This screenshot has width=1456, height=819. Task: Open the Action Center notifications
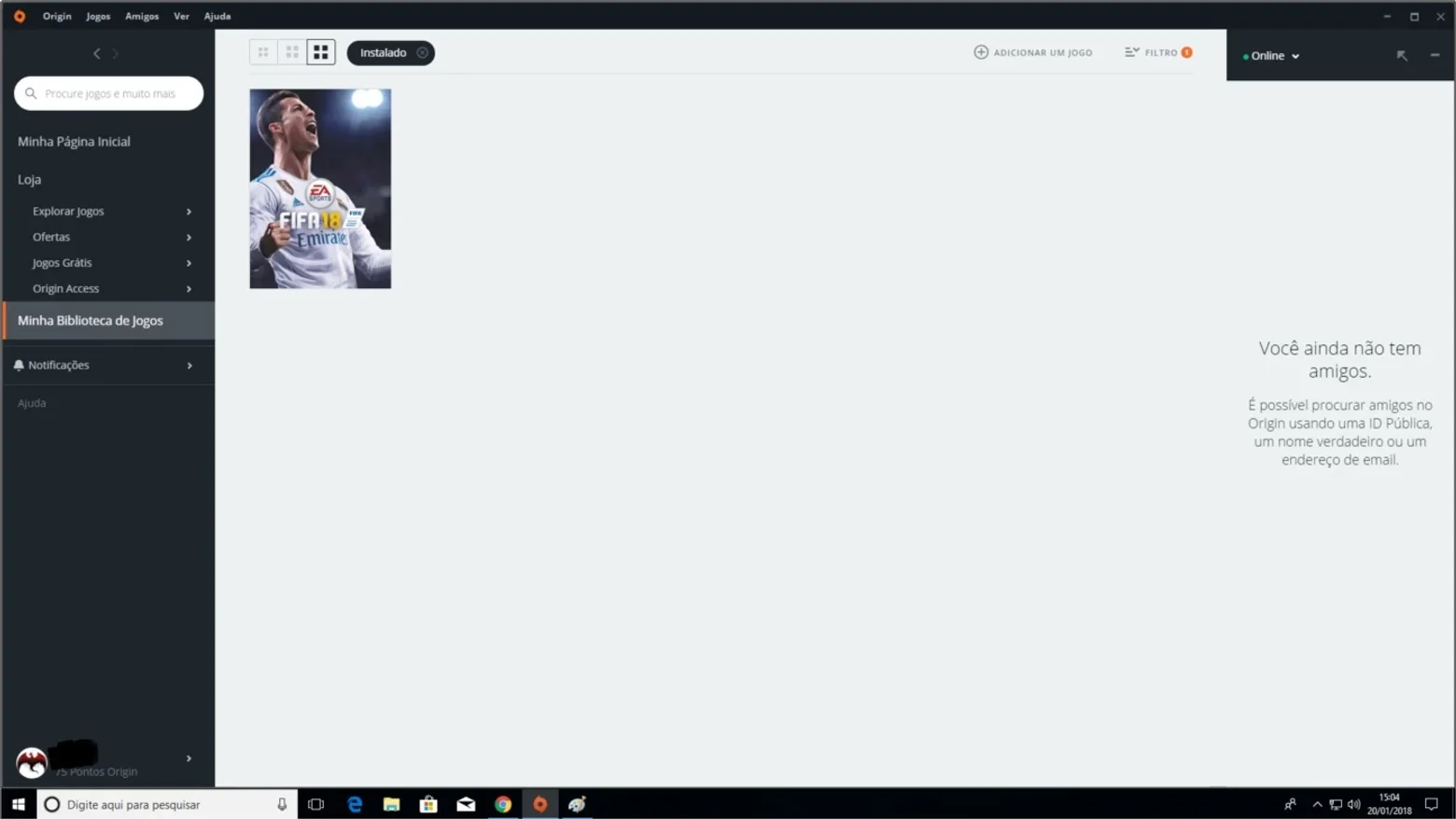click(x=1432, y=804)
